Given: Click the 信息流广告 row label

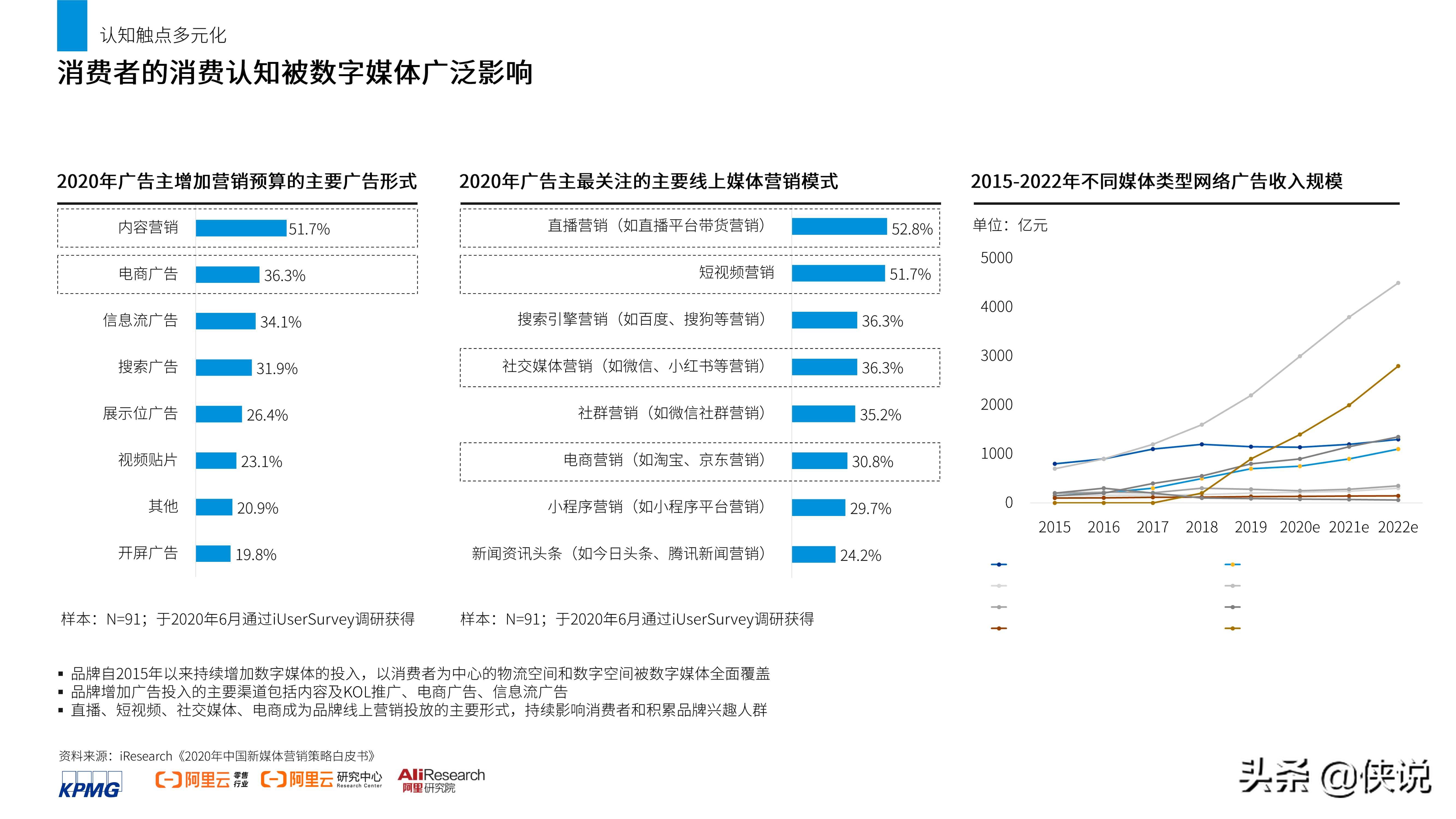Looking at the screenshot, I should pyautogui.click(x=140, y=321).
